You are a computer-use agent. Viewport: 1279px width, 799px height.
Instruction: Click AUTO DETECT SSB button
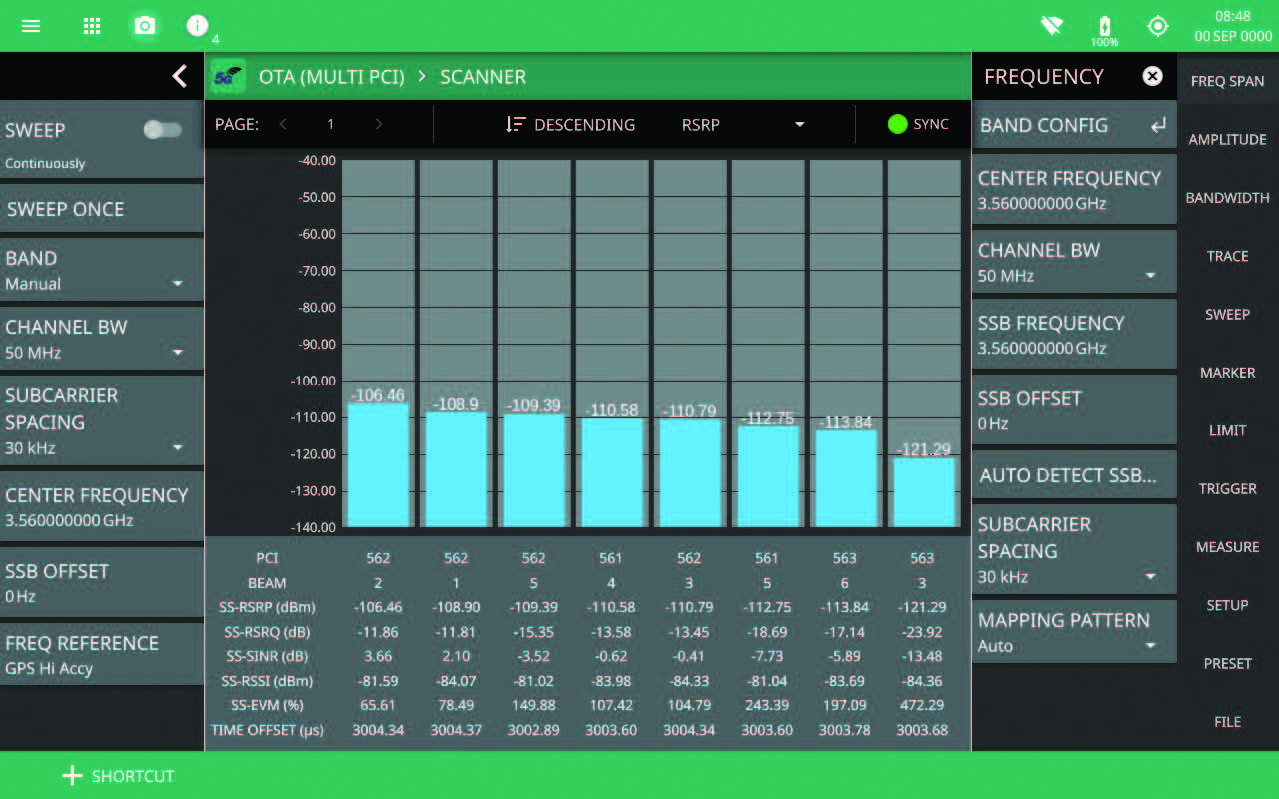tap(1073, 475)
